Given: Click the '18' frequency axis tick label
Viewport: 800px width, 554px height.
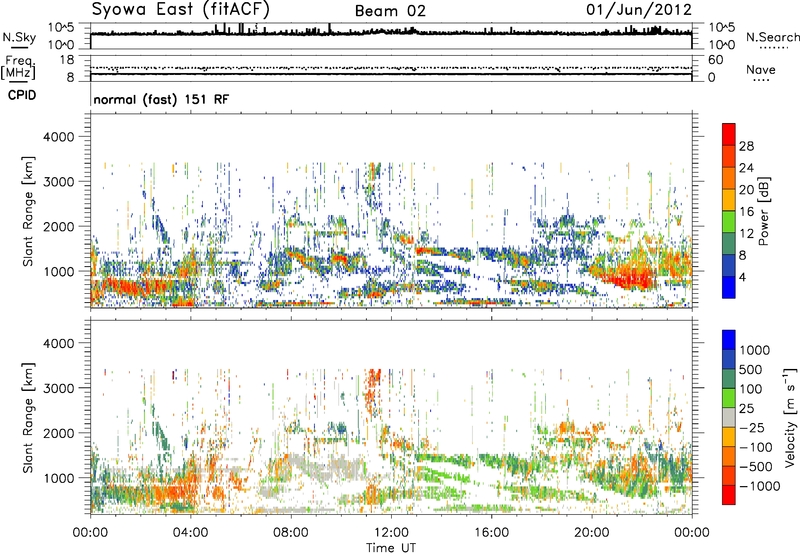Looking at the screenshot, I should point(67,60).
